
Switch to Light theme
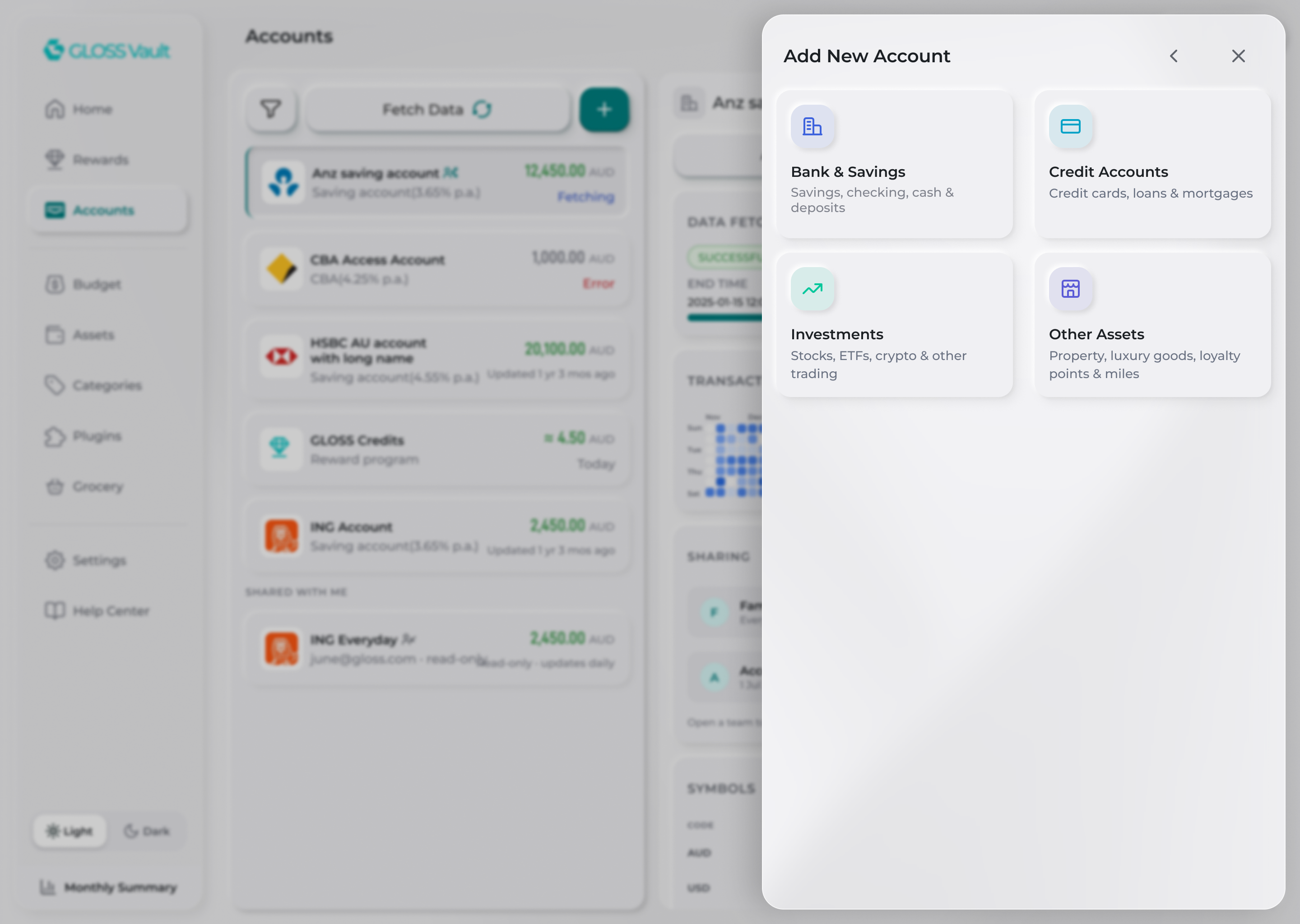[70, 831]
